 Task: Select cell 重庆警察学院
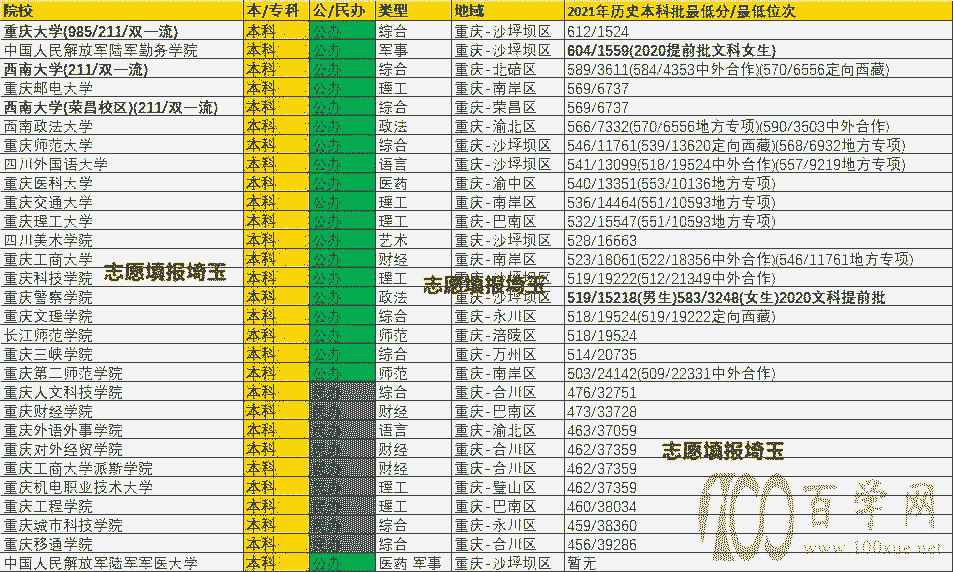point(122,297)
